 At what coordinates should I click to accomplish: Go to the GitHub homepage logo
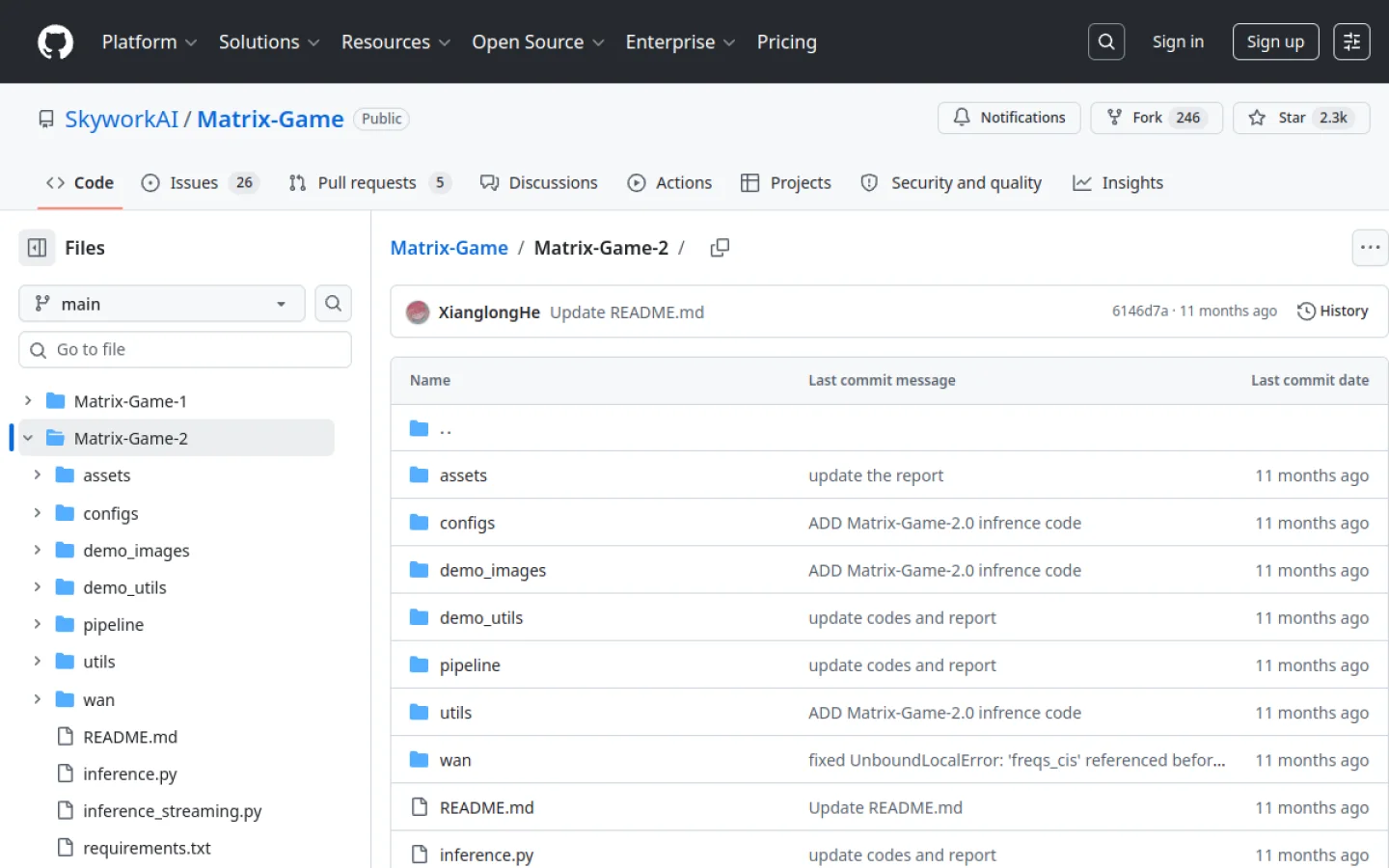(55, 42)
